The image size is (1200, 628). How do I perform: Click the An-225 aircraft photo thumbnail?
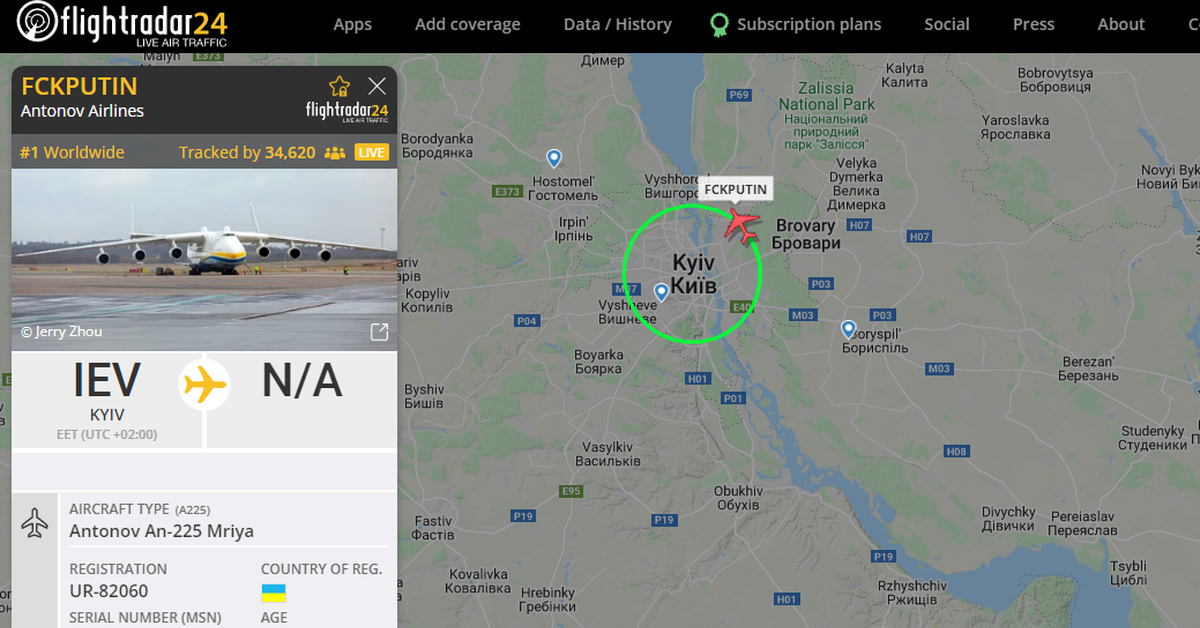[x=204, y=259]
